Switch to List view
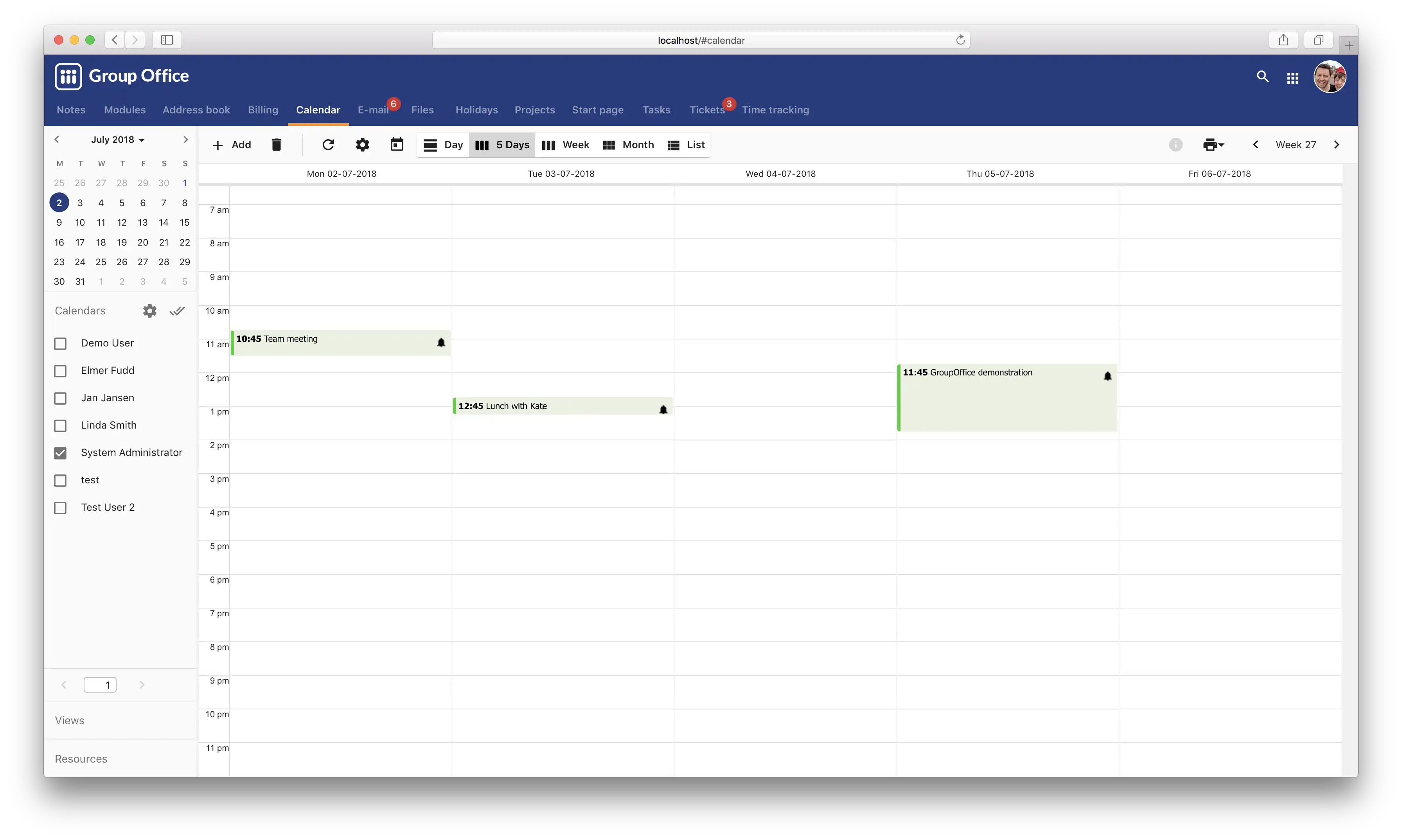The image size is (1402, 840). tap(686, 144)
